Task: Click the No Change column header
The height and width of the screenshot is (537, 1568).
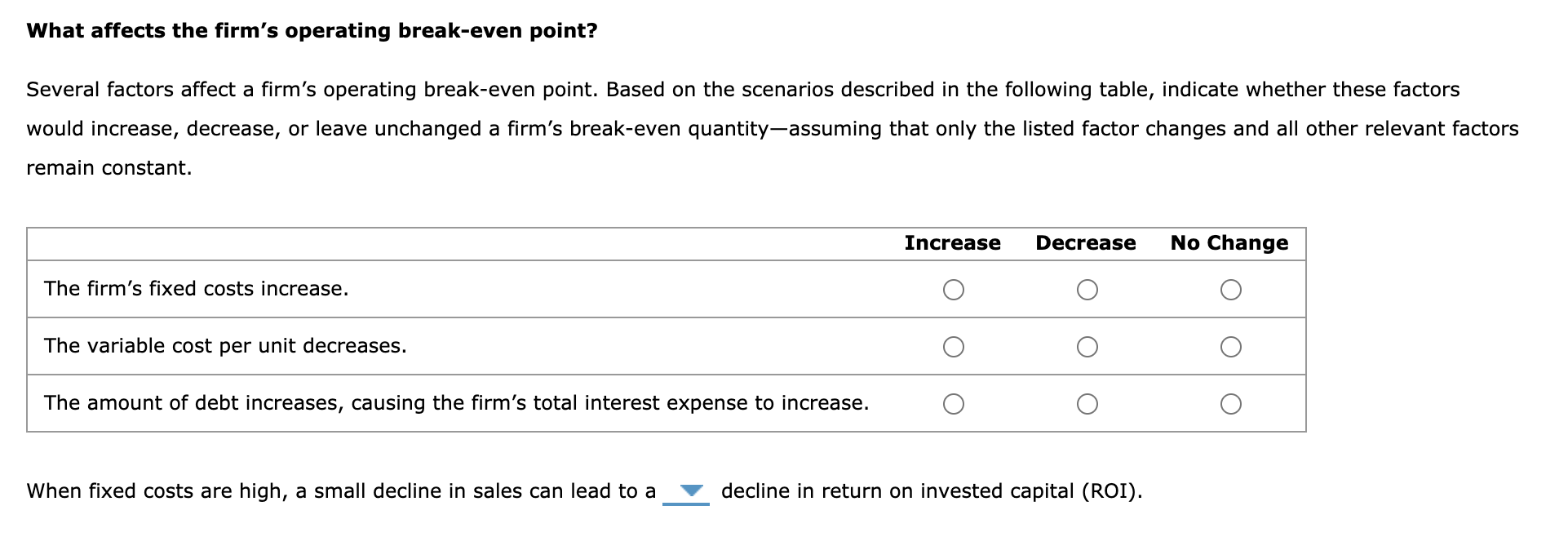Action: click(1229, 242)
